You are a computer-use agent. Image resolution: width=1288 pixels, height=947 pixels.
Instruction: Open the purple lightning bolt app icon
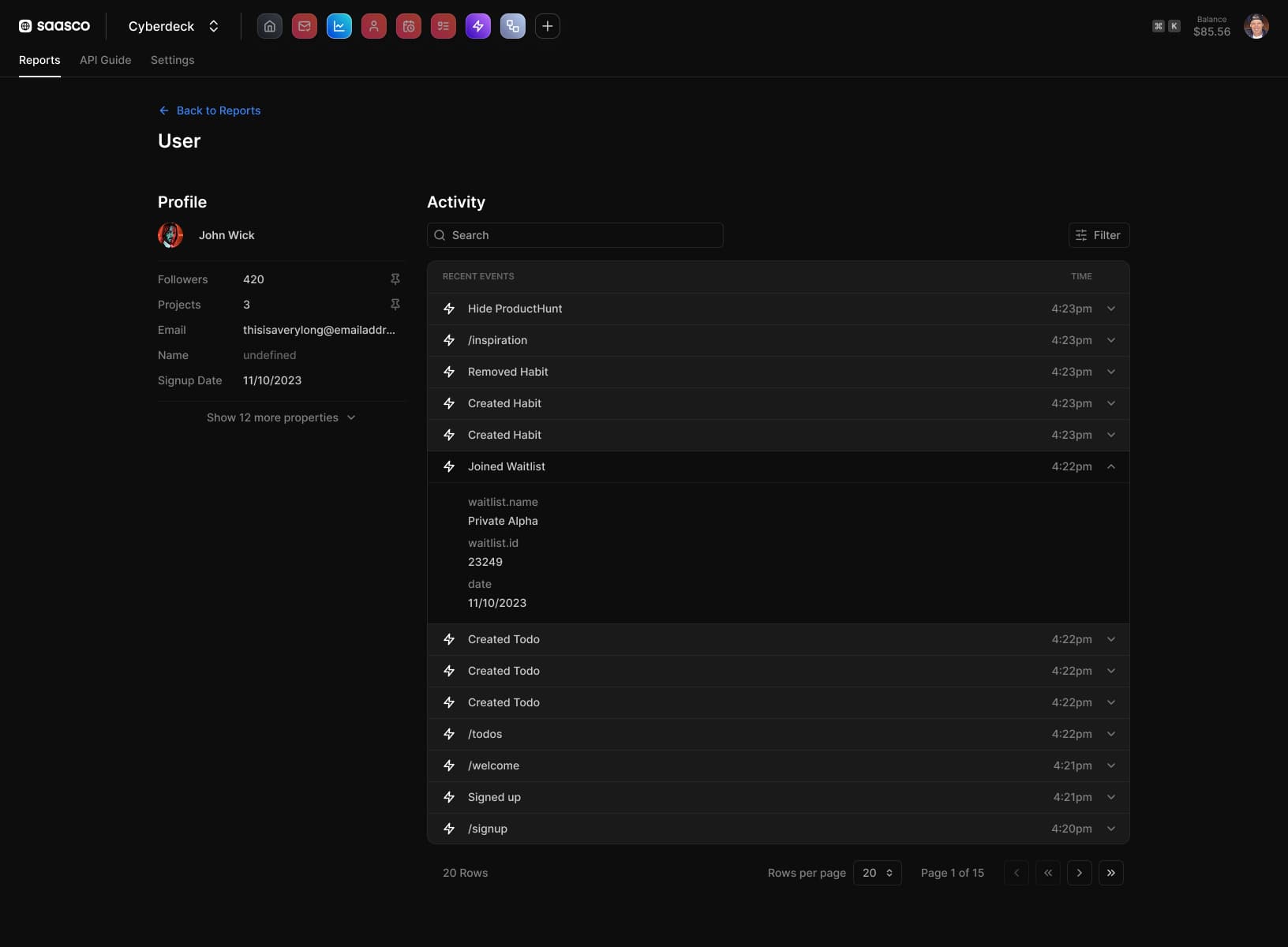[477, 26]
